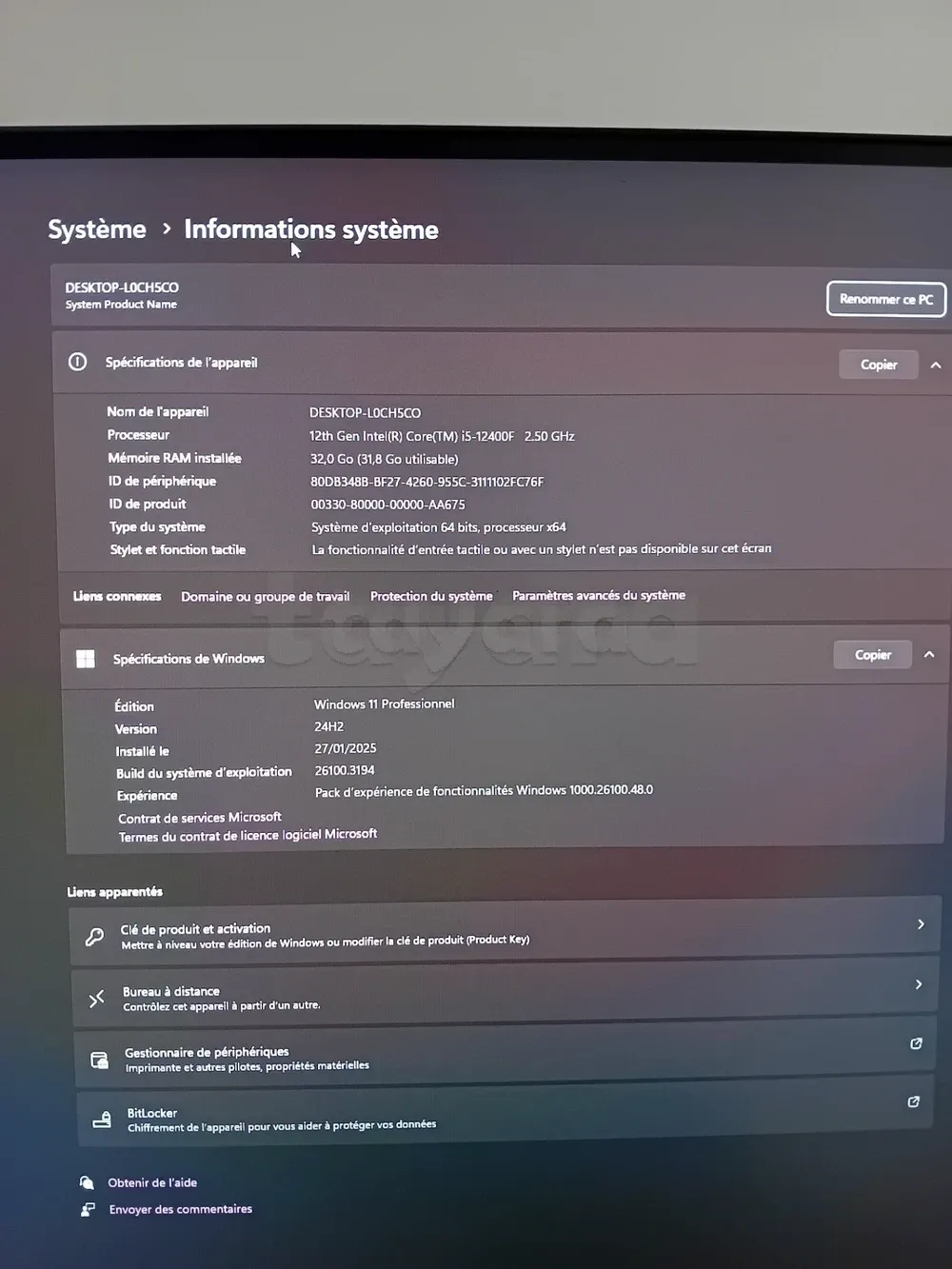Click the BitLocker lock icon

[x=102, y=1120]
